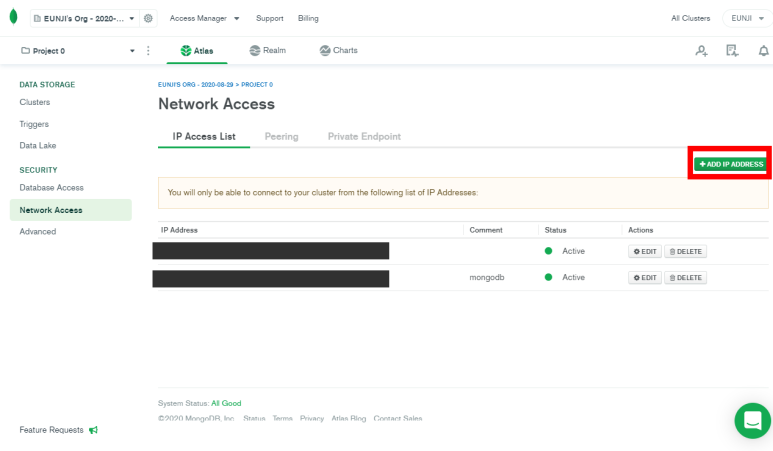This screenshot has width=773, height=451.
Task: Click the Comment column header
Action: coord(486,230)
